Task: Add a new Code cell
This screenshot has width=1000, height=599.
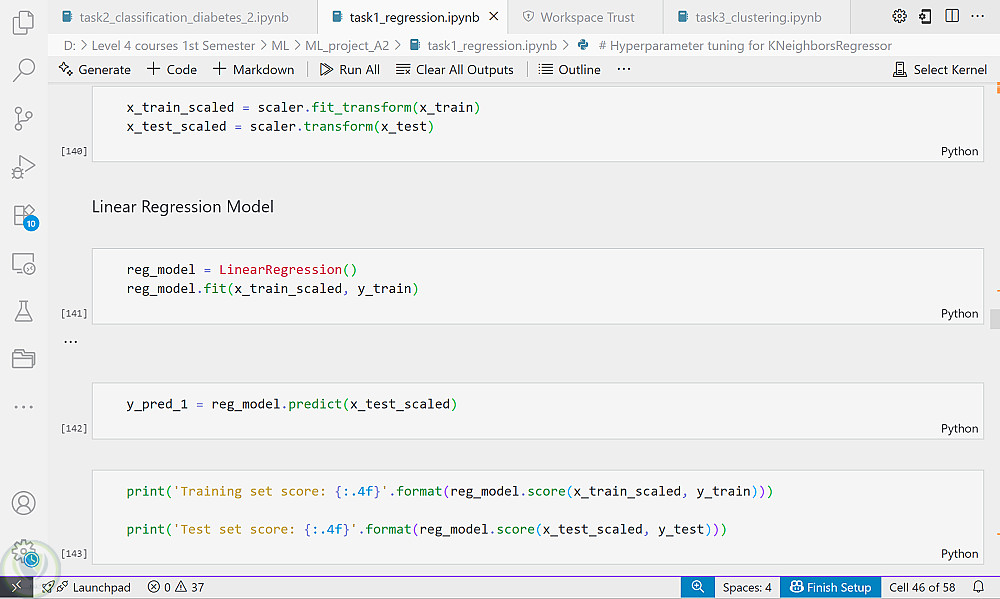Action: point(172,70)
